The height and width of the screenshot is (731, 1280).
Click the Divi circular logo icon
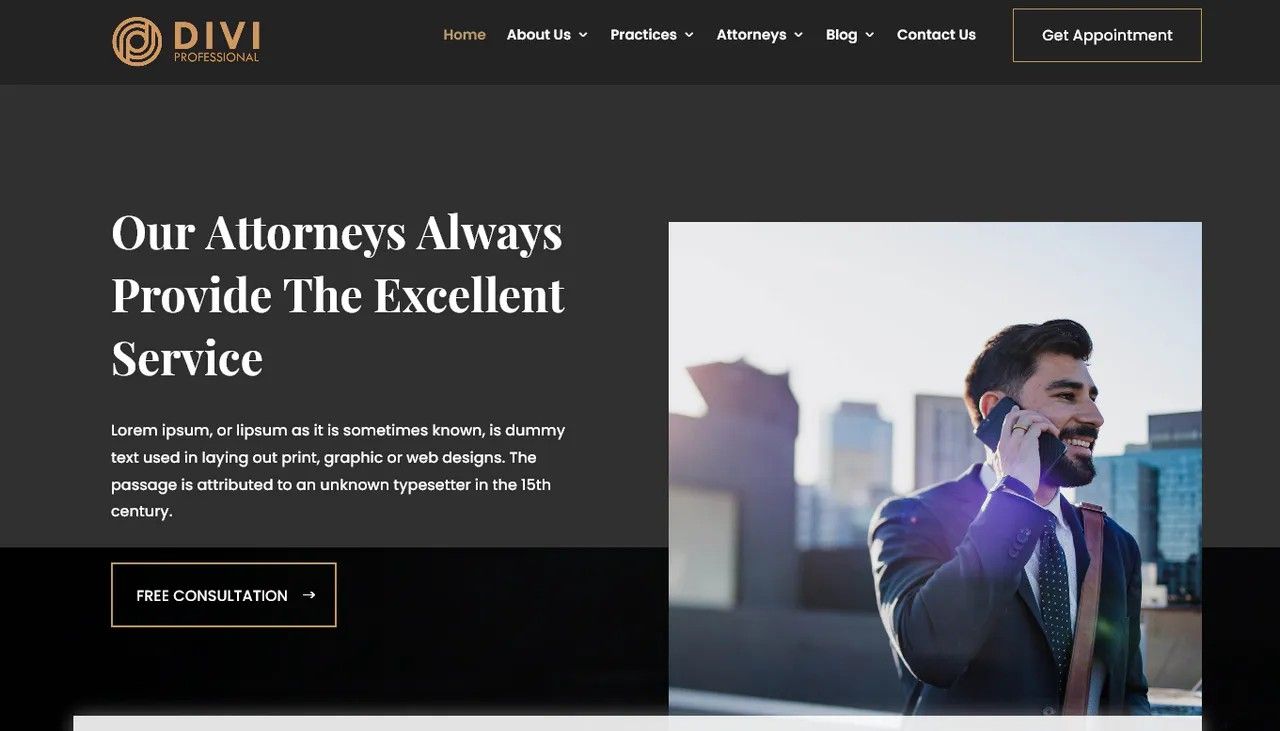click(137, 41)
